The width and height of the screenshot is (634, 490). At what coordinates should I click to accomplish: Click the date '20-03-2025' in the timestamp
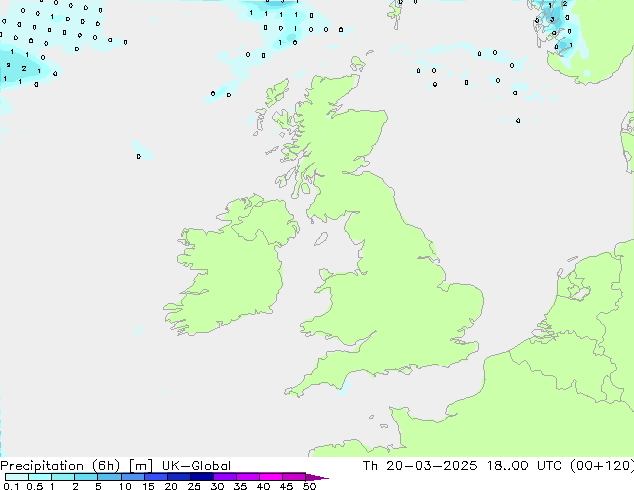coord(431,466)
